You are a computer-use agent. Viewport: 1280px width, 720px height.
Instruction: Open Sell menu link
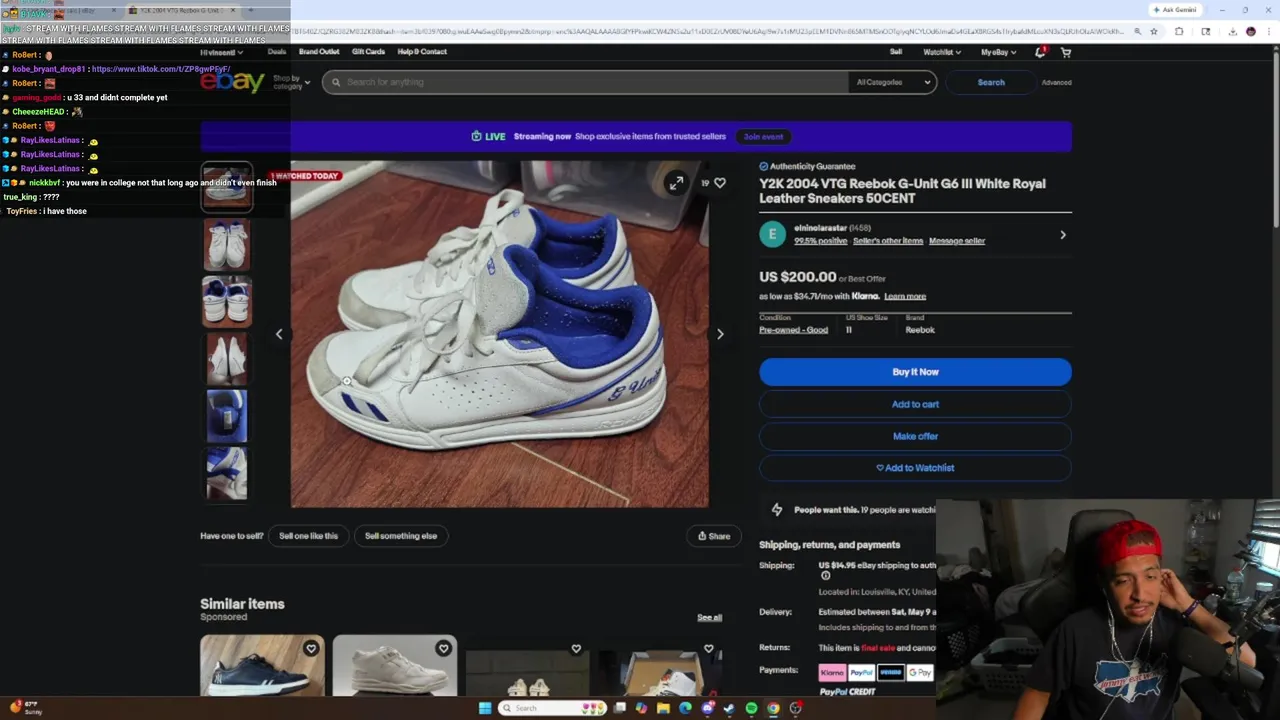(896, 52)
